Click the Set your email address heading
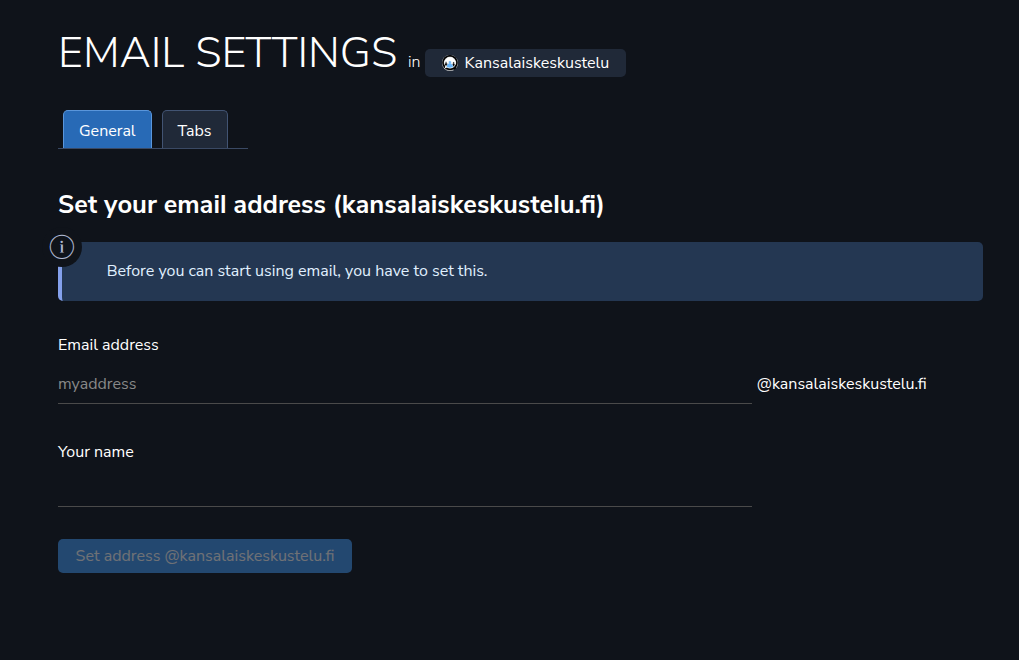 (331, 205)
